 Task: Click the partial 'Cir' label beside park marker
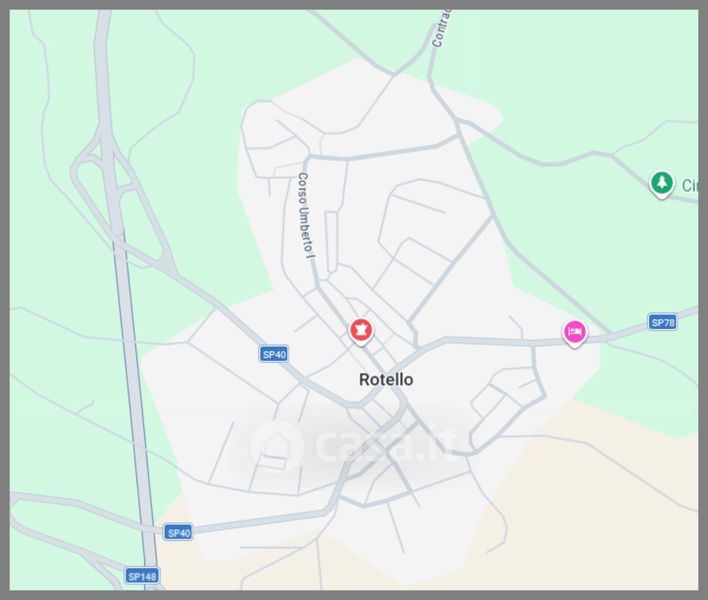click(x=690, y=186)
